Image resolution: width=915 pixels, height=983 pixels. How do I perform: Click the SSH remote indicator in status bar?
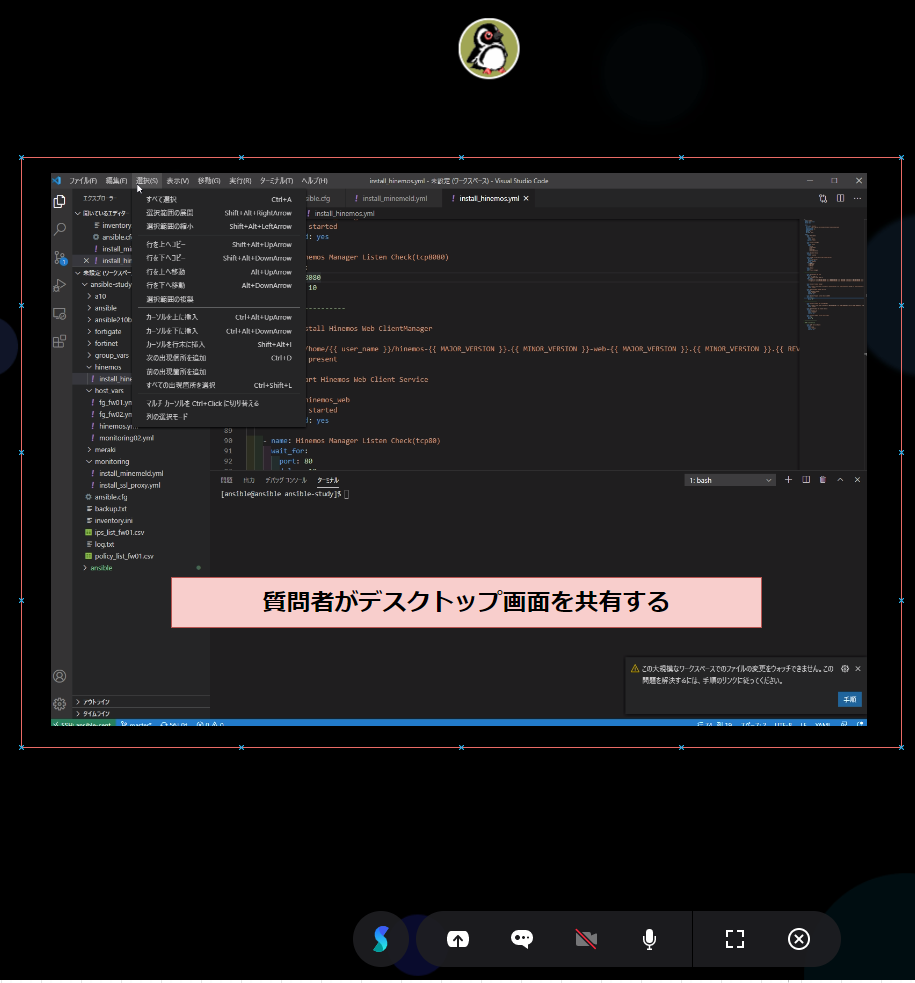(82, 724)
